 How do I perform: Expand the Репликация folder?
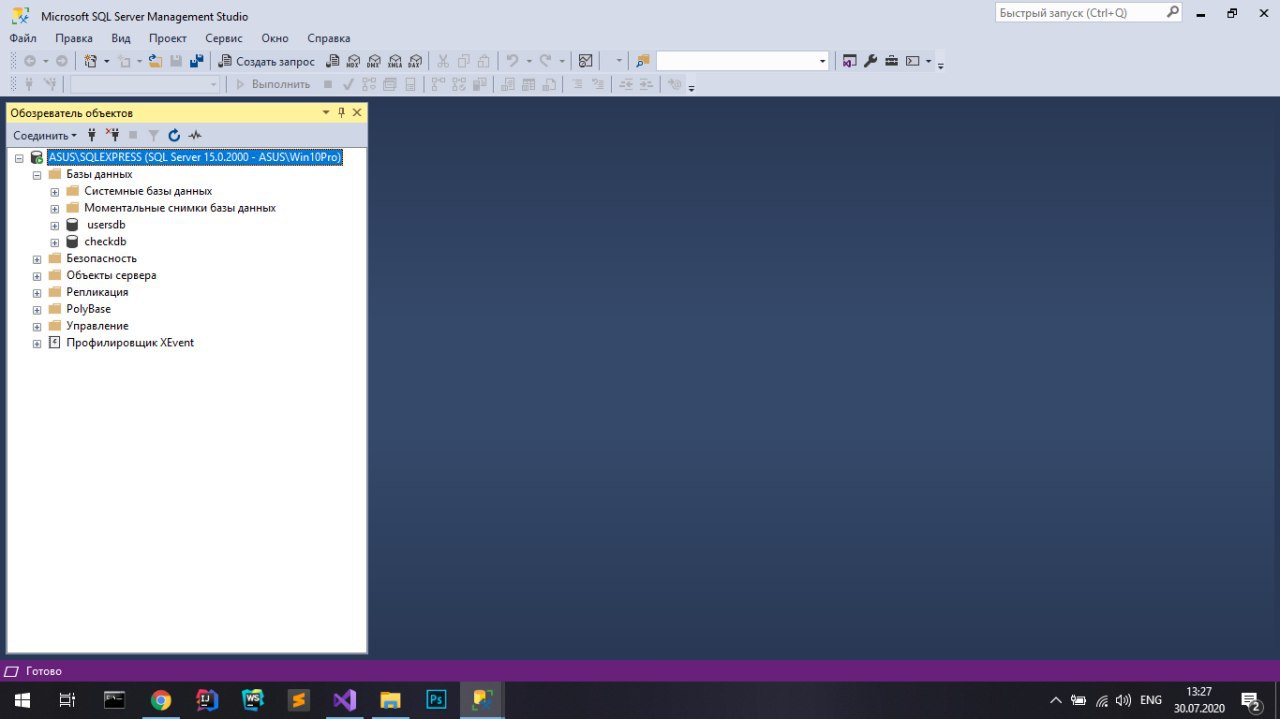pyautogui.click(x=37, y=293)
